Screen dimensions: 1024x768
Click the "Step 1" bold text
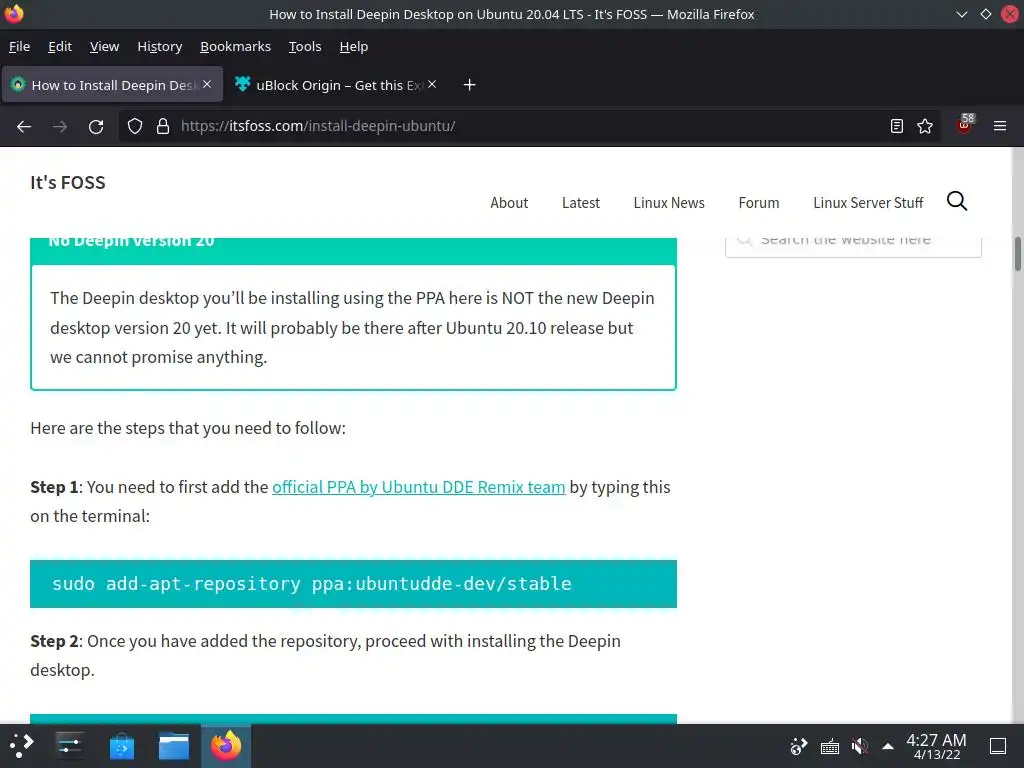click(x=54, y=487)
